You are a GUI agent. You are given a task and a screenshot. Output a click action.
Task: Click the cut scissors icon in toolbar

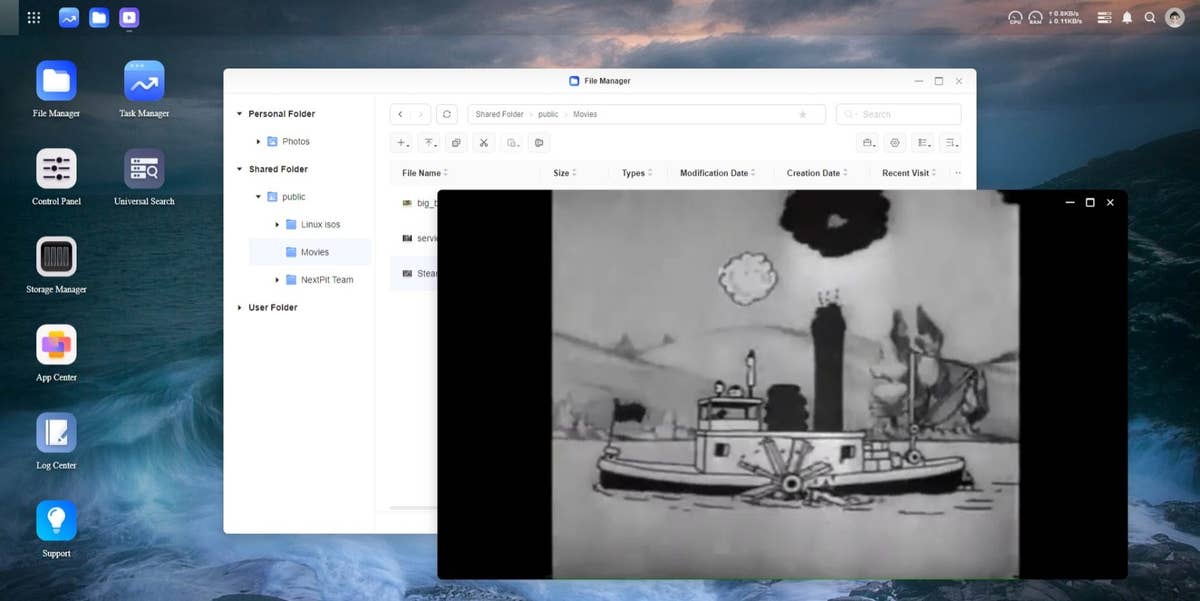pyautogui.click(x=484, y=143)
